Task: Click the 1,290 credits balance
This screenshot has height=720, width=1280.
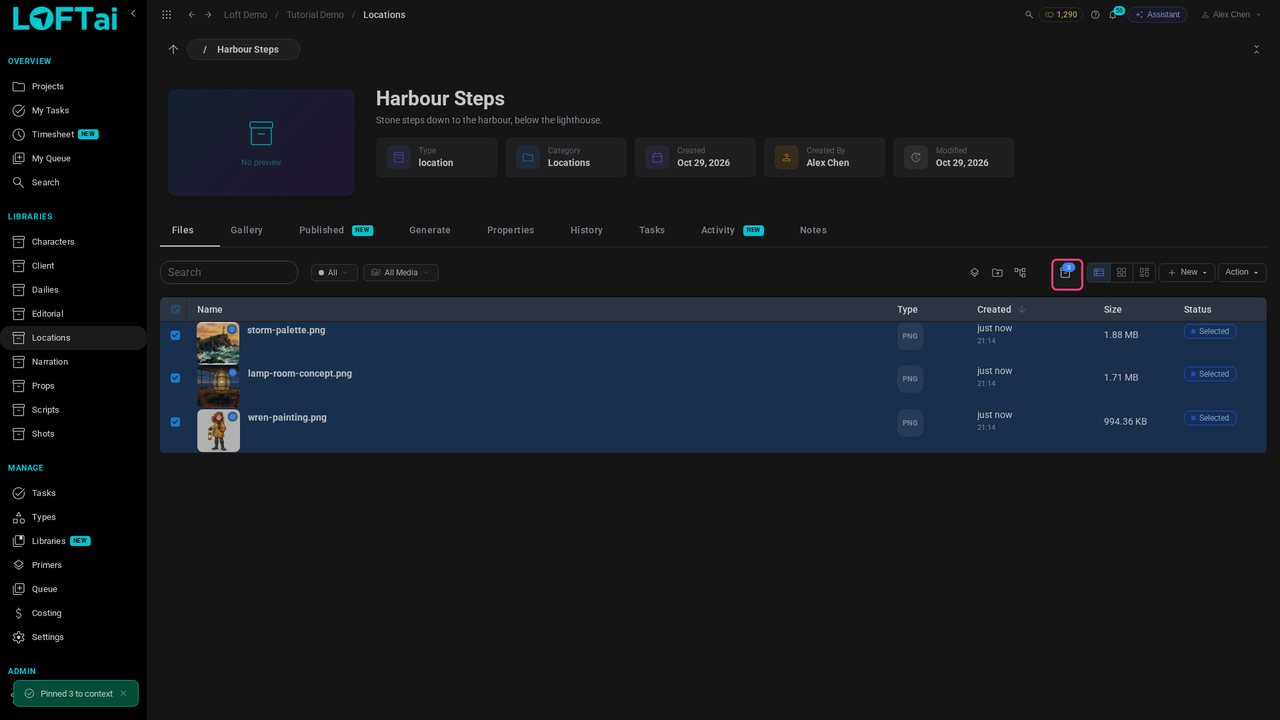Action: [1061, 15]
